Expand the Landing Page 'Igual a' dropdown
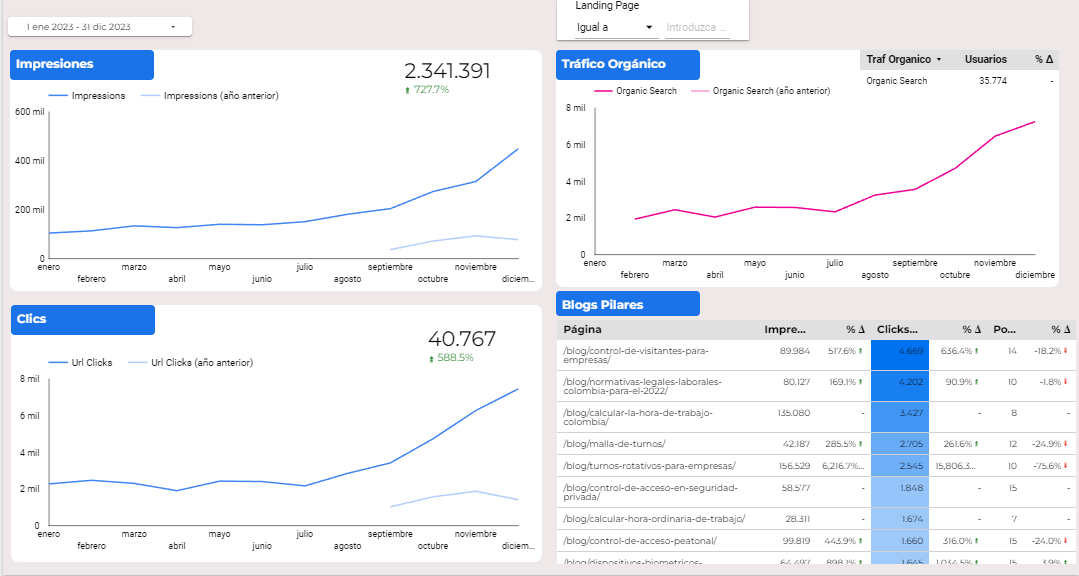This screenshot has width=1079, height=576. click(615, 28)
